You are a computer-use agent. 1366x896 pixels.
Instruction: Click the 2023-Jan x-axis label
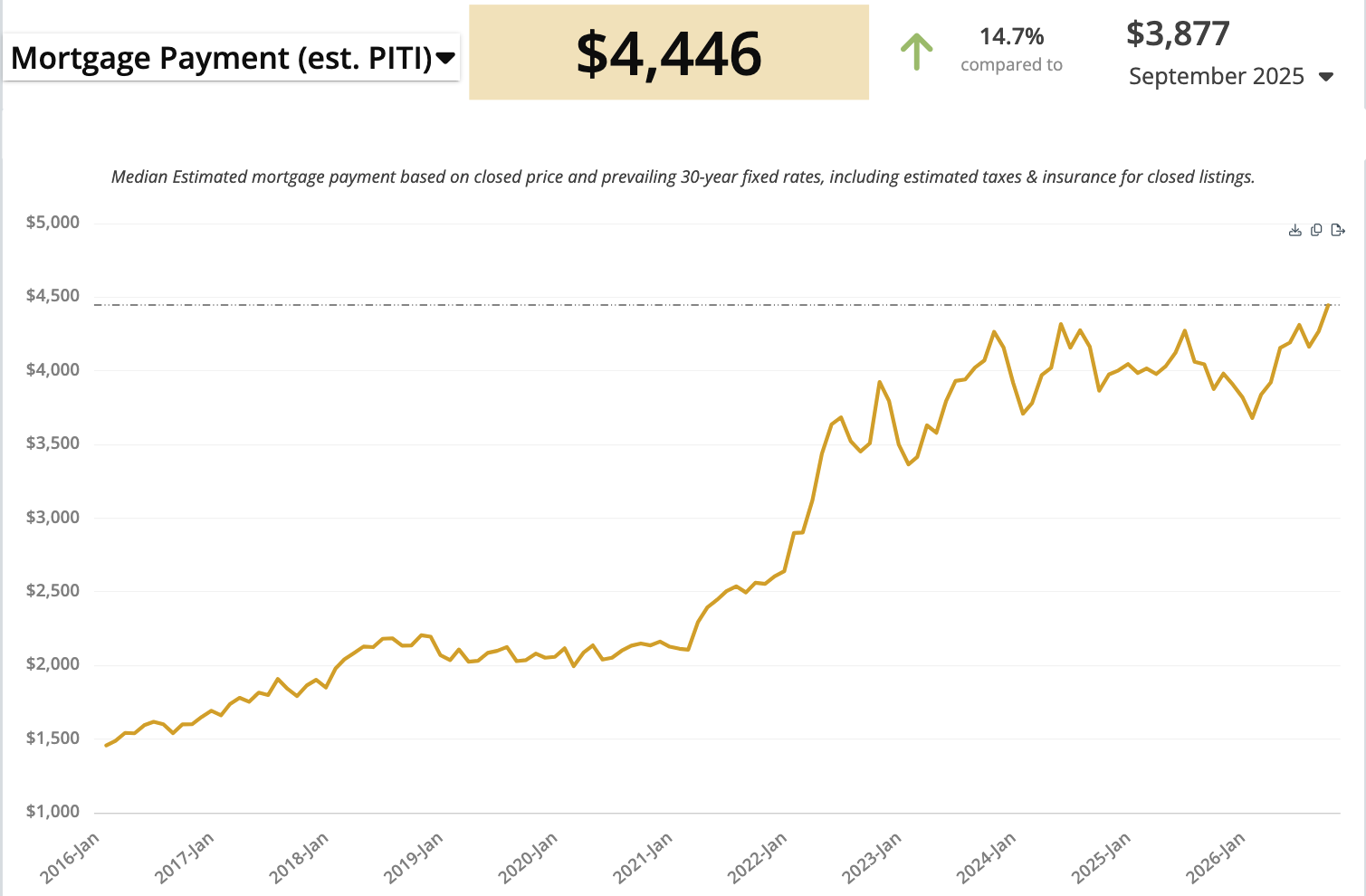[873, 857]
